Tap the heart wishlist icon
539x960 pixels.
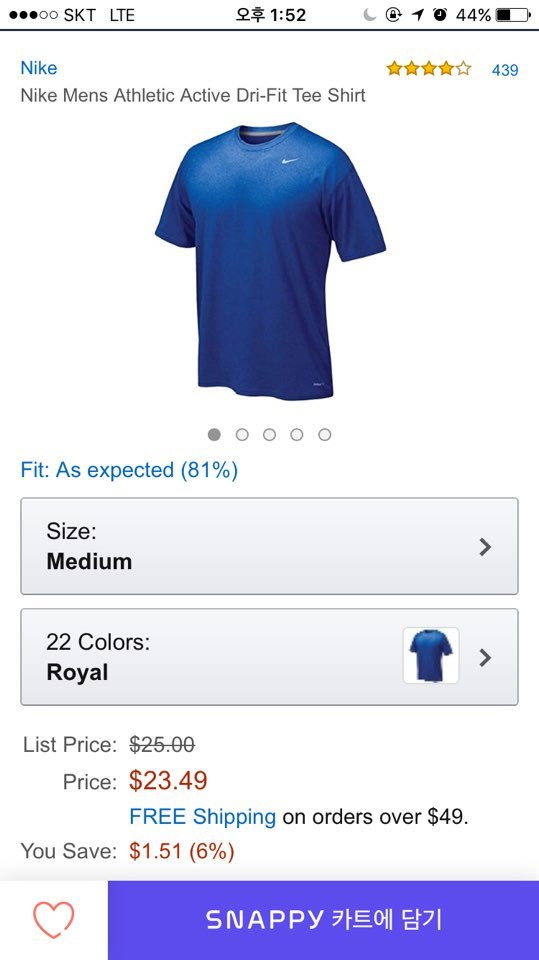point(53,920)
